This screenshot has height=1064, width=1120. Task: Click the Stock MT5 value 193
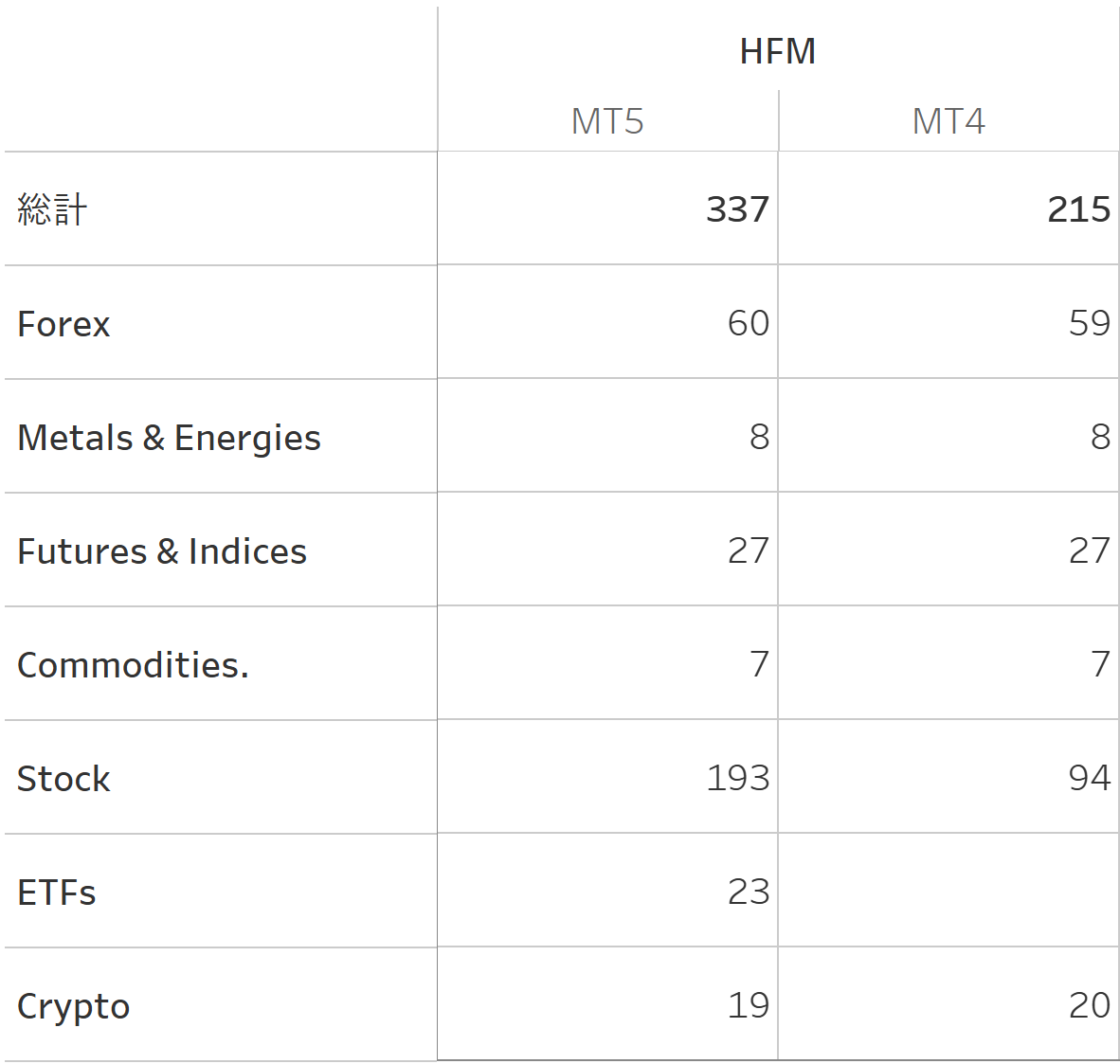pos(737,778)
